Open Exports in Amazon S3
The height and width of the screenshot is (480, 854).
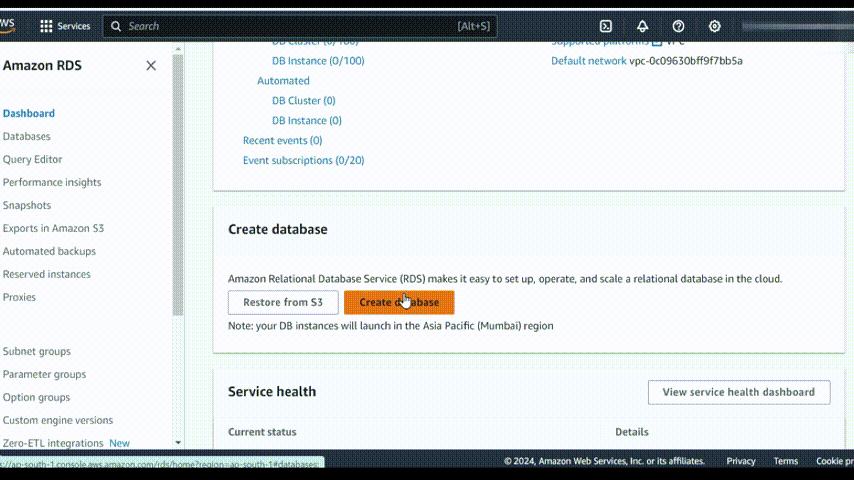(53, 228)
